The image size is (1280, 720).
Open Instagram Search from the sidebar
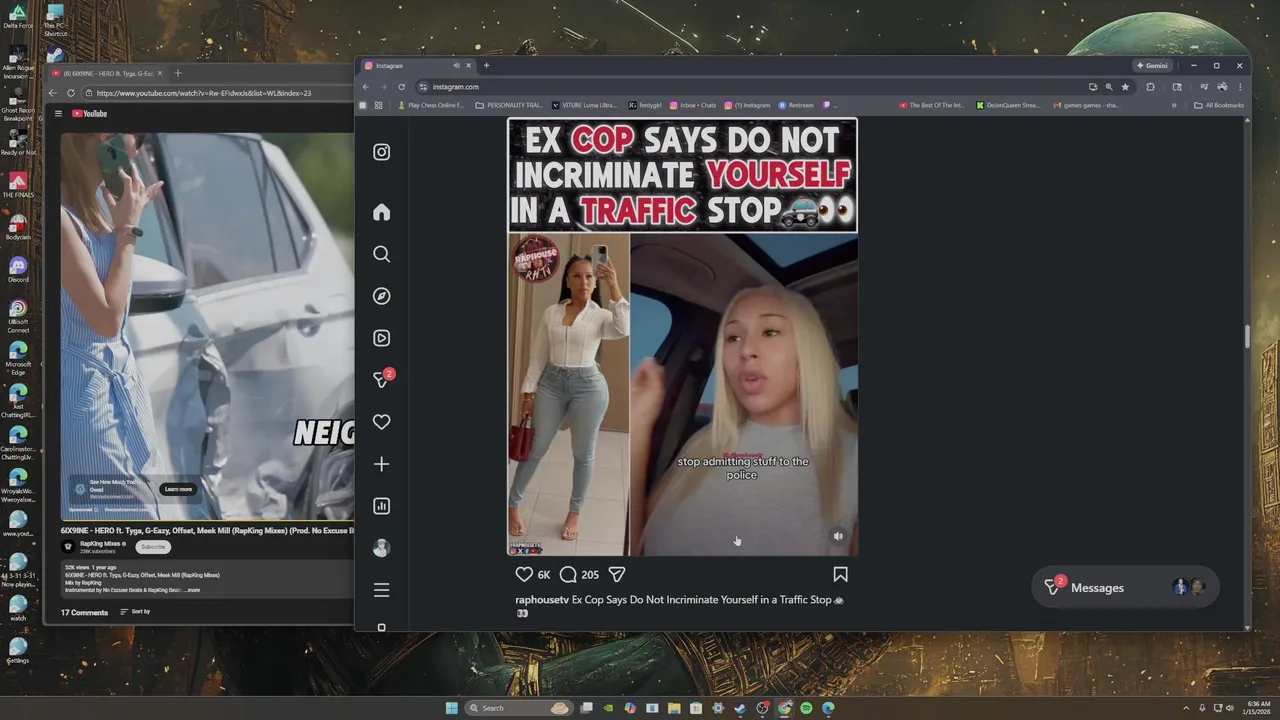(x=381, y=254)
